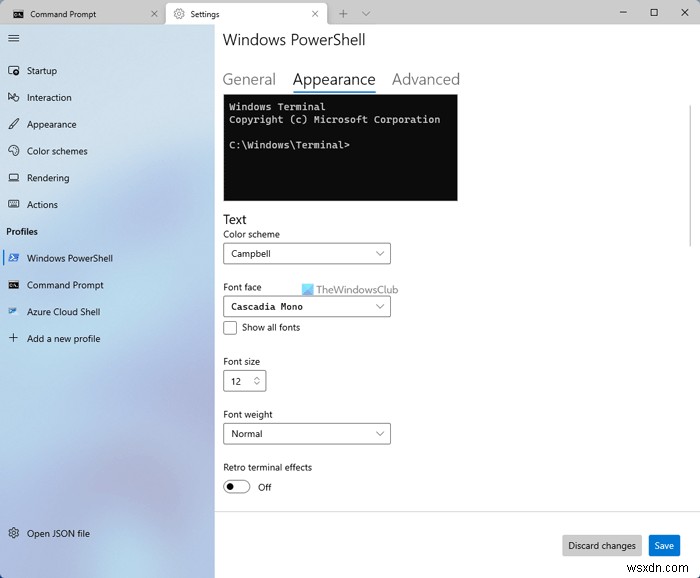The image size is (700, 578).
Task: Click the Color schemes palette icon
Action: tap(14, 151)
